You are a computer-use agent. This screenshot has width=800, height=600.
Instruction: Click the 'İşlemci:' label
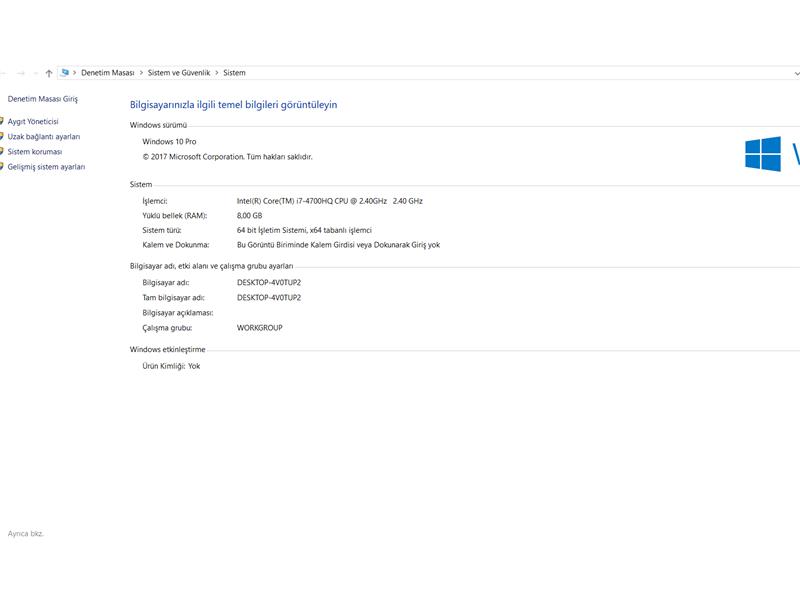(x=155, y=201)
